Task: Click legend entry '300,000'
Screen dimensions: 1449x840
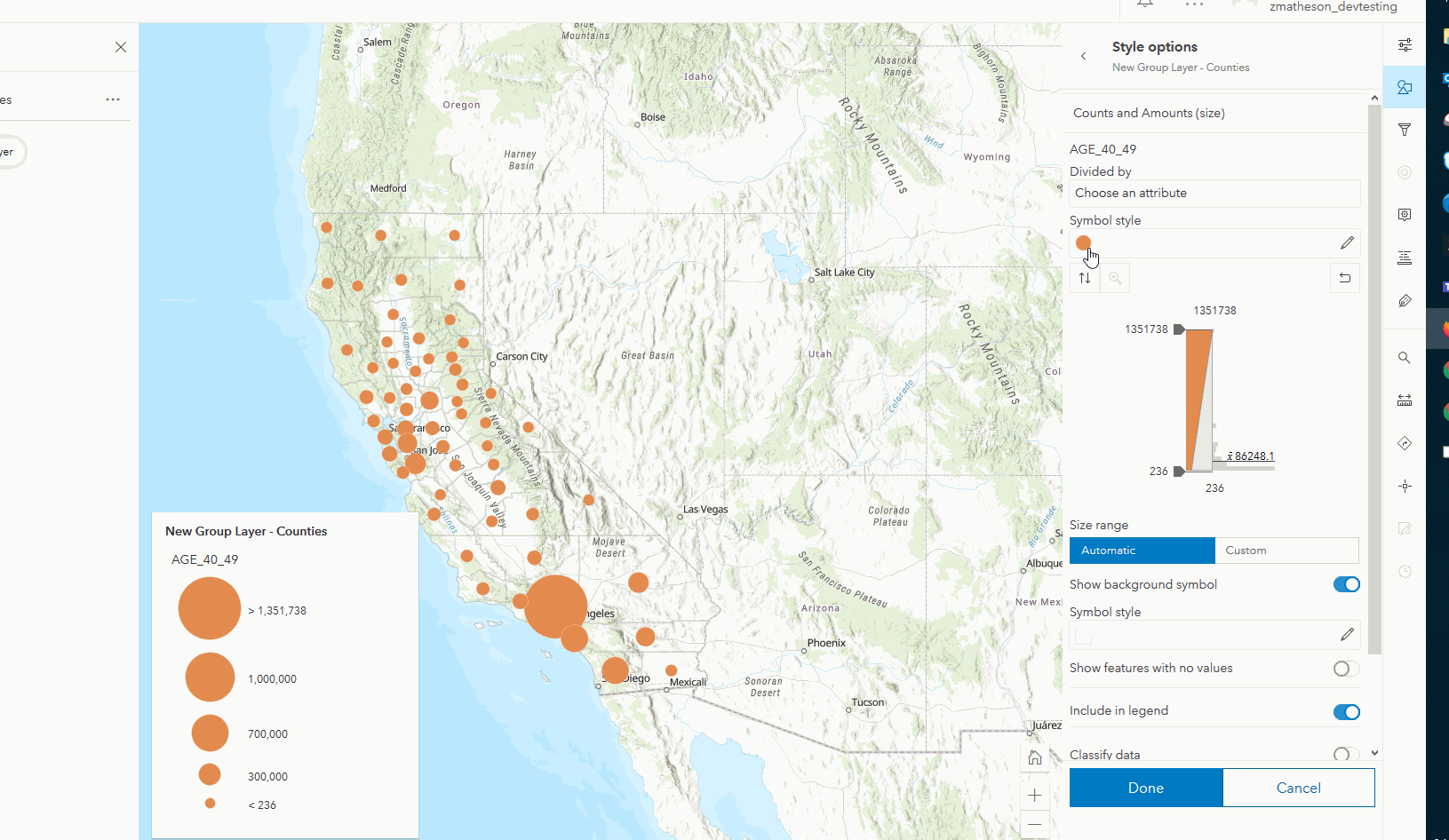Action: coord(267,777)
